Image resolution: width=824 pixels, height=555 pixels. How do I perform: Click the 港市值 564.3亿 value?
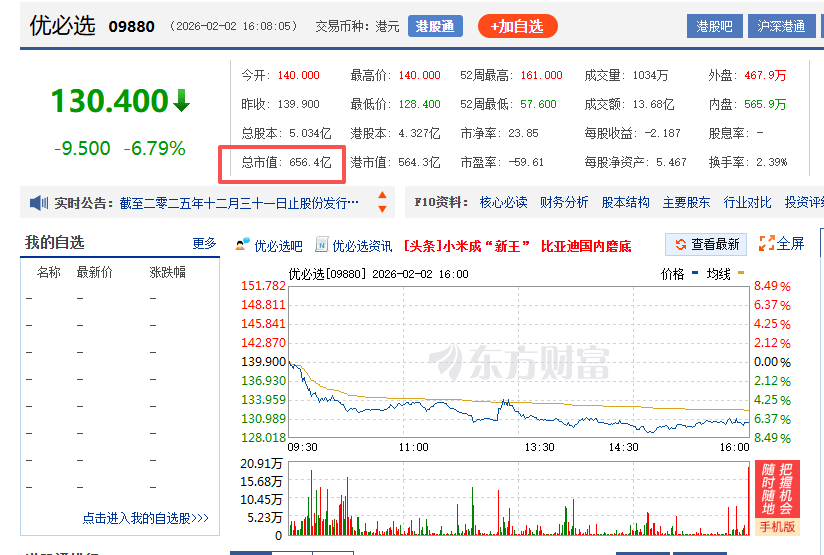point(419,162)
